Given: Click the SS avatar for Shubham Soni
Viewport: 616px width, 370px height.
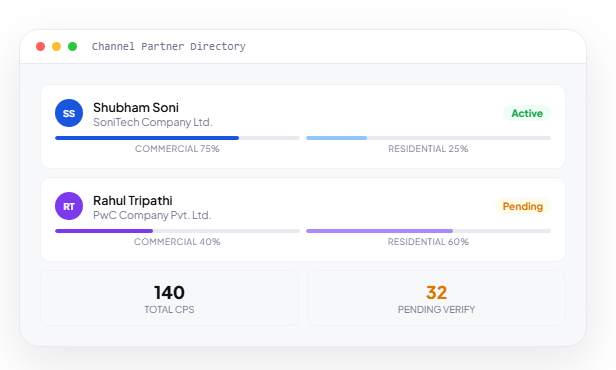Looking at the screenshot, I should pos(69,113).
